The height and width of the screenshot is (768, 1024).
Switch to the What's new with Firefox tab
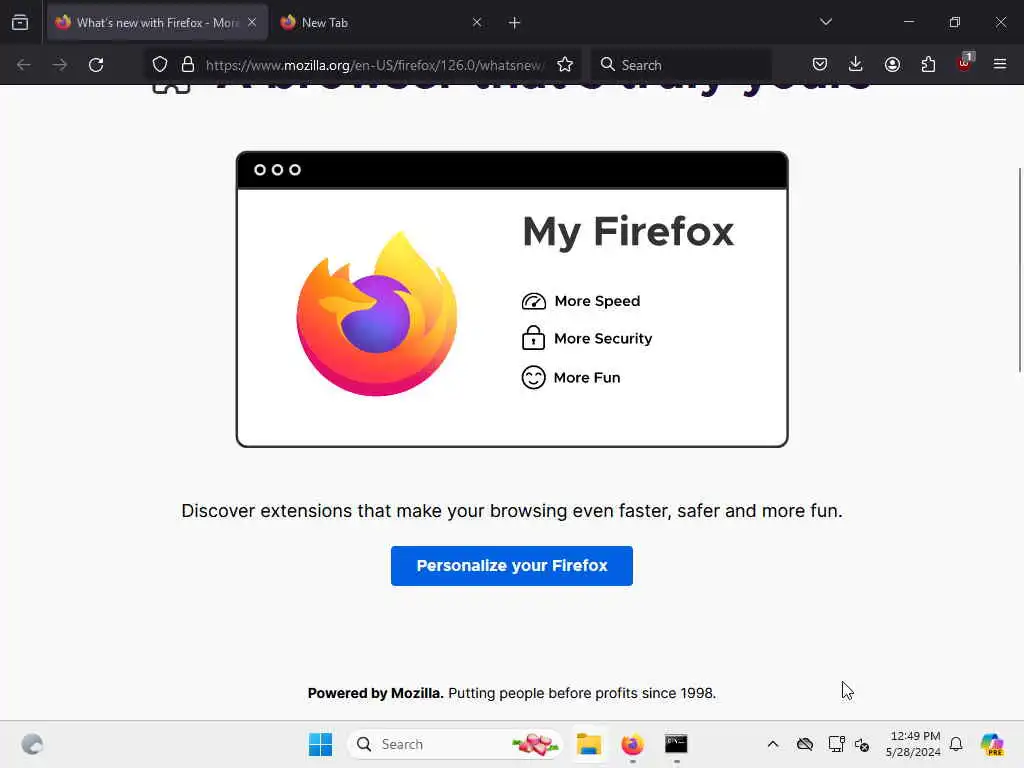(x=157, y=23)
